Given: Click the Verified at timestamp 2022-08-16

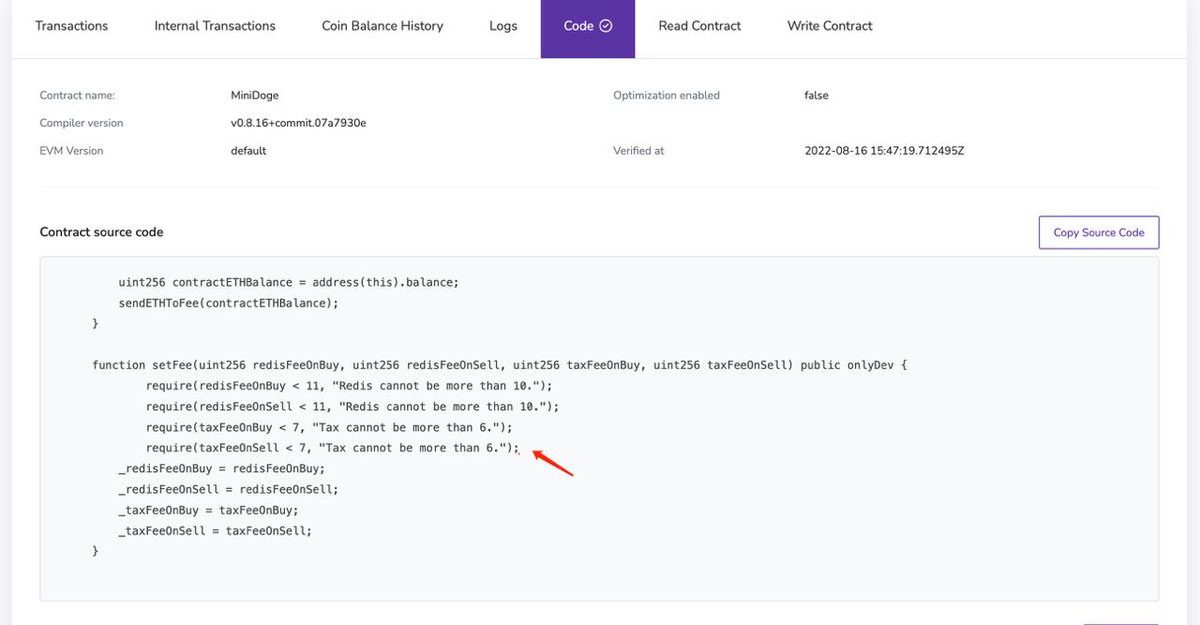Looking at the screenshot, I should [884, 151].
